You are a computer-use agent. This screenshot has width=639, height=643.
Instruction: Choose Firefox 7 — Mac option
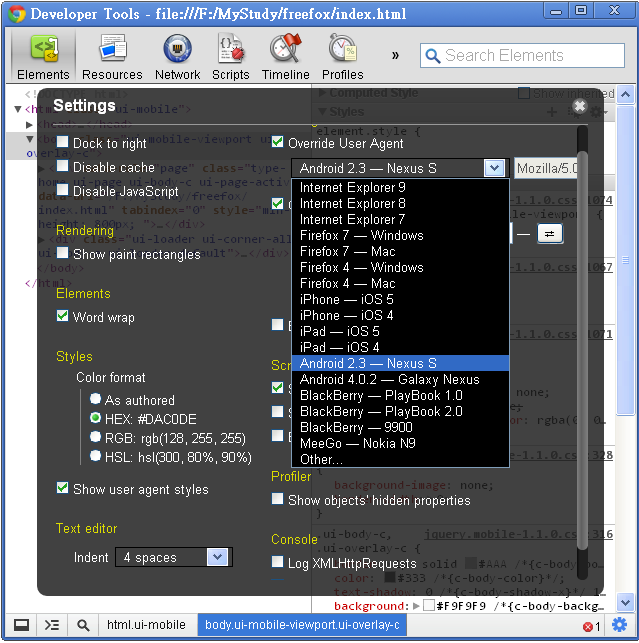pyautogui.click(x=400, y=251)
